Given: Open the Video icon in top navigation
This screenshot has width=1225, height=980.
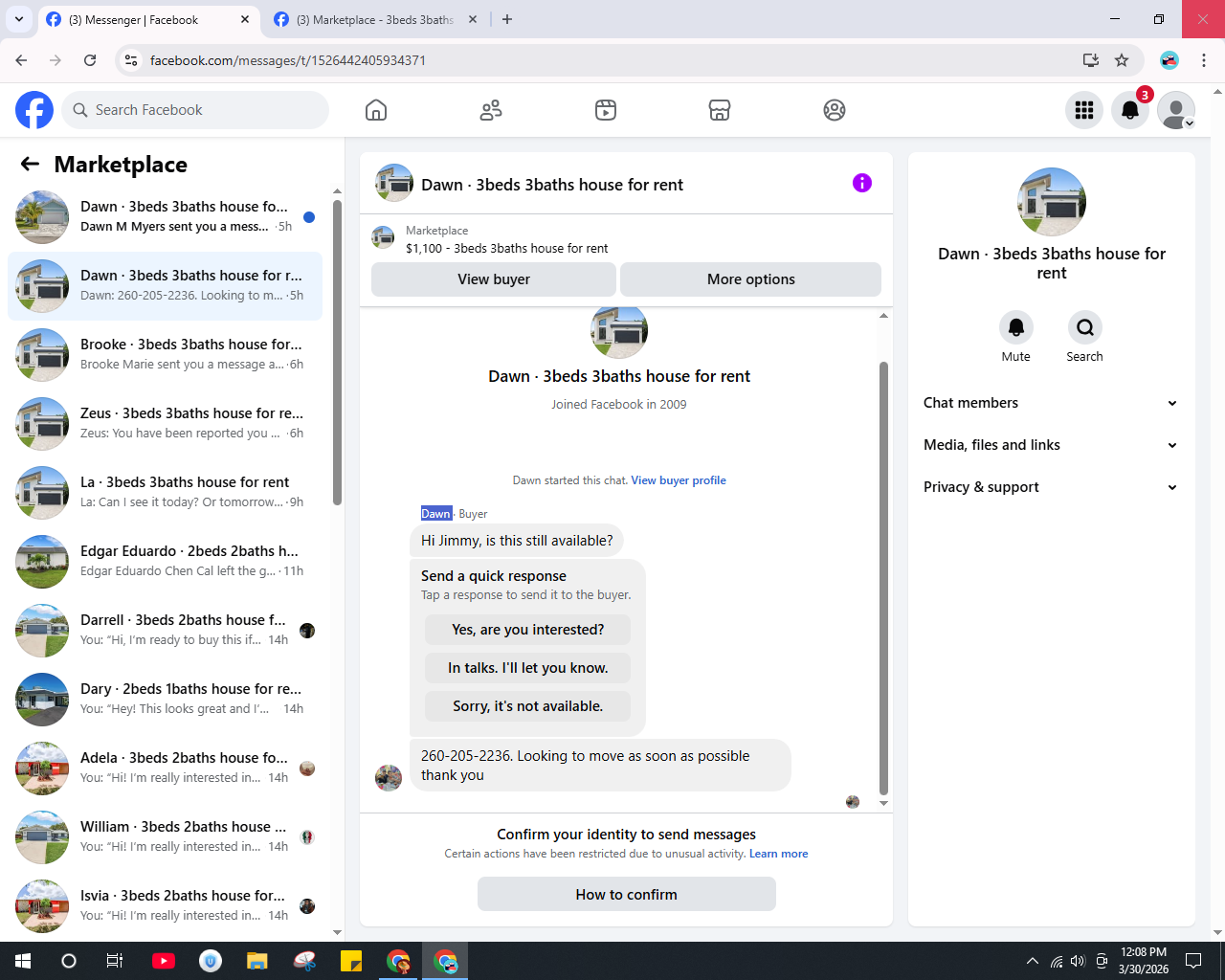Looking at the screenshot, I should [x=606, y=110].
